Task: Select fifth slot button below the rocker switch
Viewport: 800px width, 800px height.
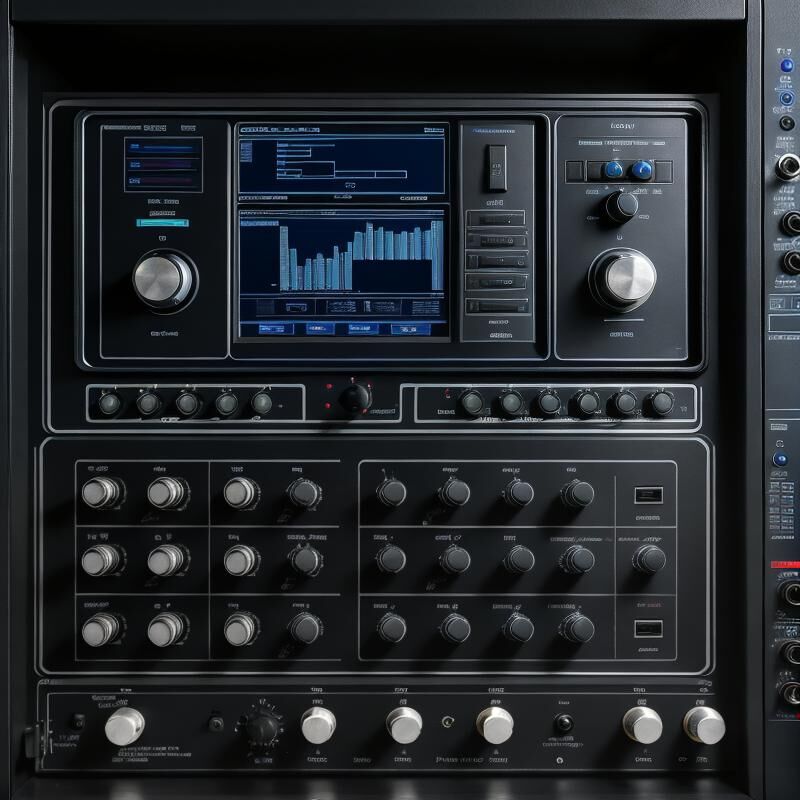Action: click(x=496, y=306)
